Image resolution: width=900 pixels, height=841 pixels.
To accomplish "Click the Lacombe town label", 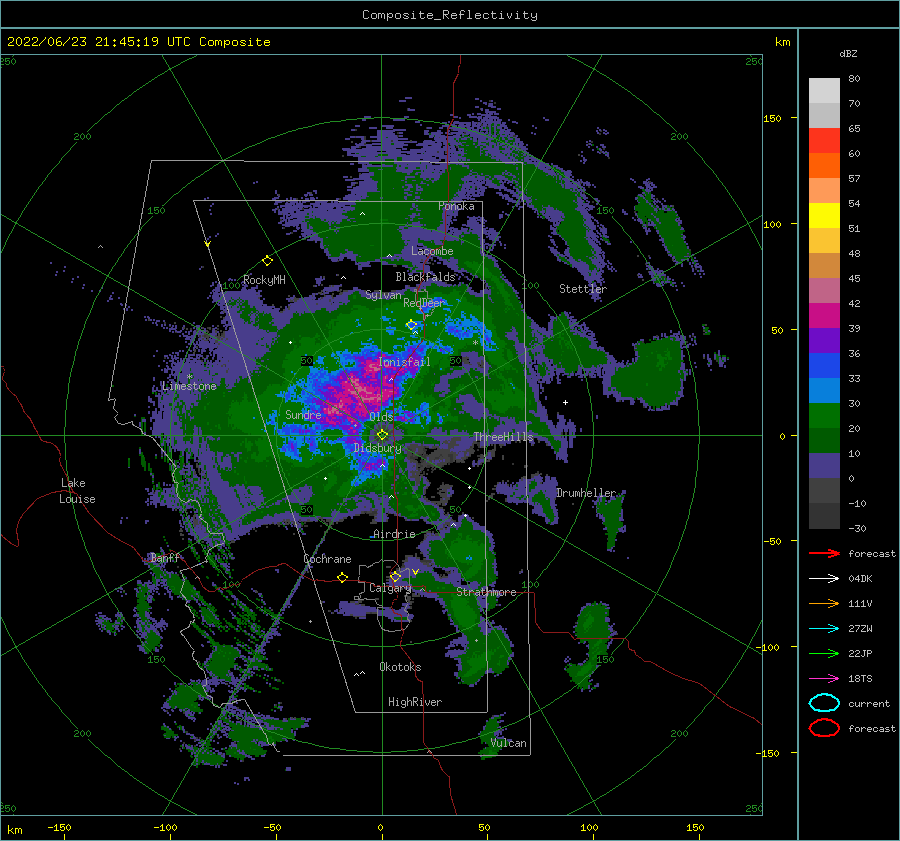I will (x=432, y=251).
